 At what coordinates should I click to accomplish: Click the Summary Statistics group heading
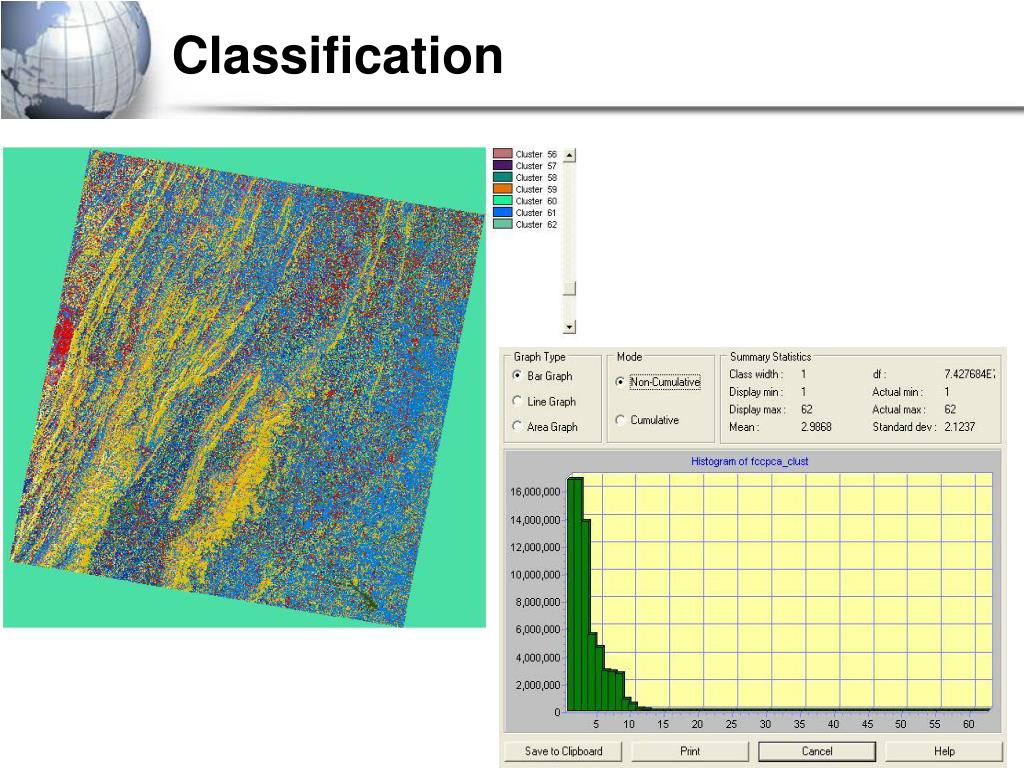[770, 357]
